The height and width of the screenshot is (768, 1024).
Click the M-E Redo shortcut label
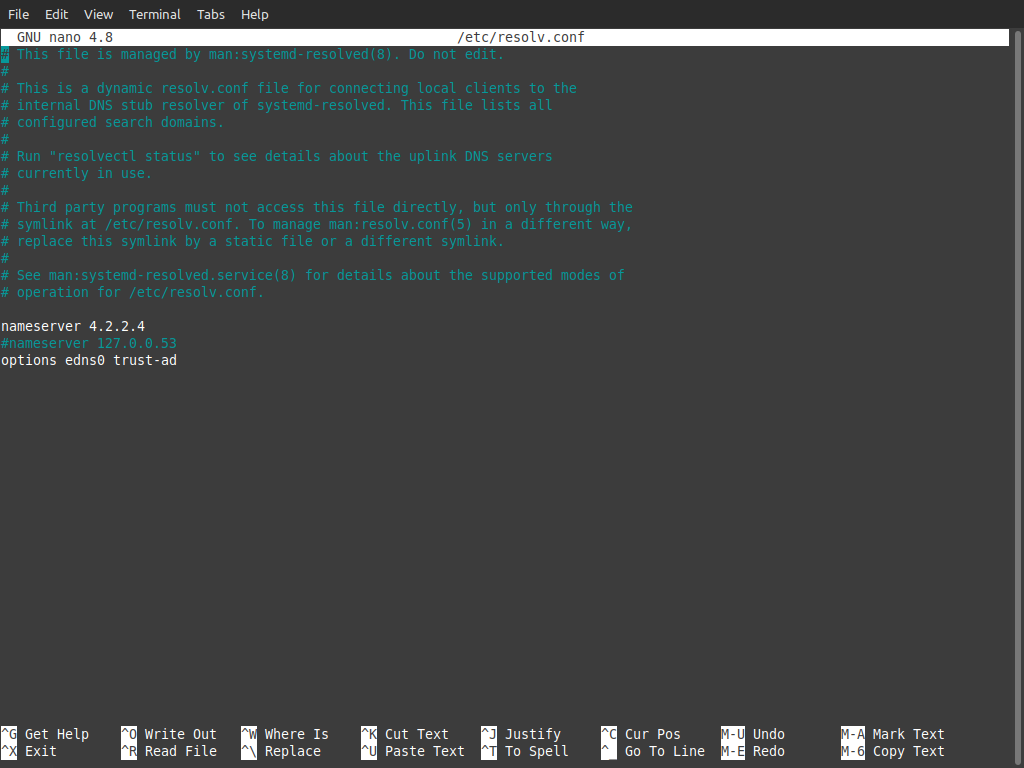tap(753, 751)
